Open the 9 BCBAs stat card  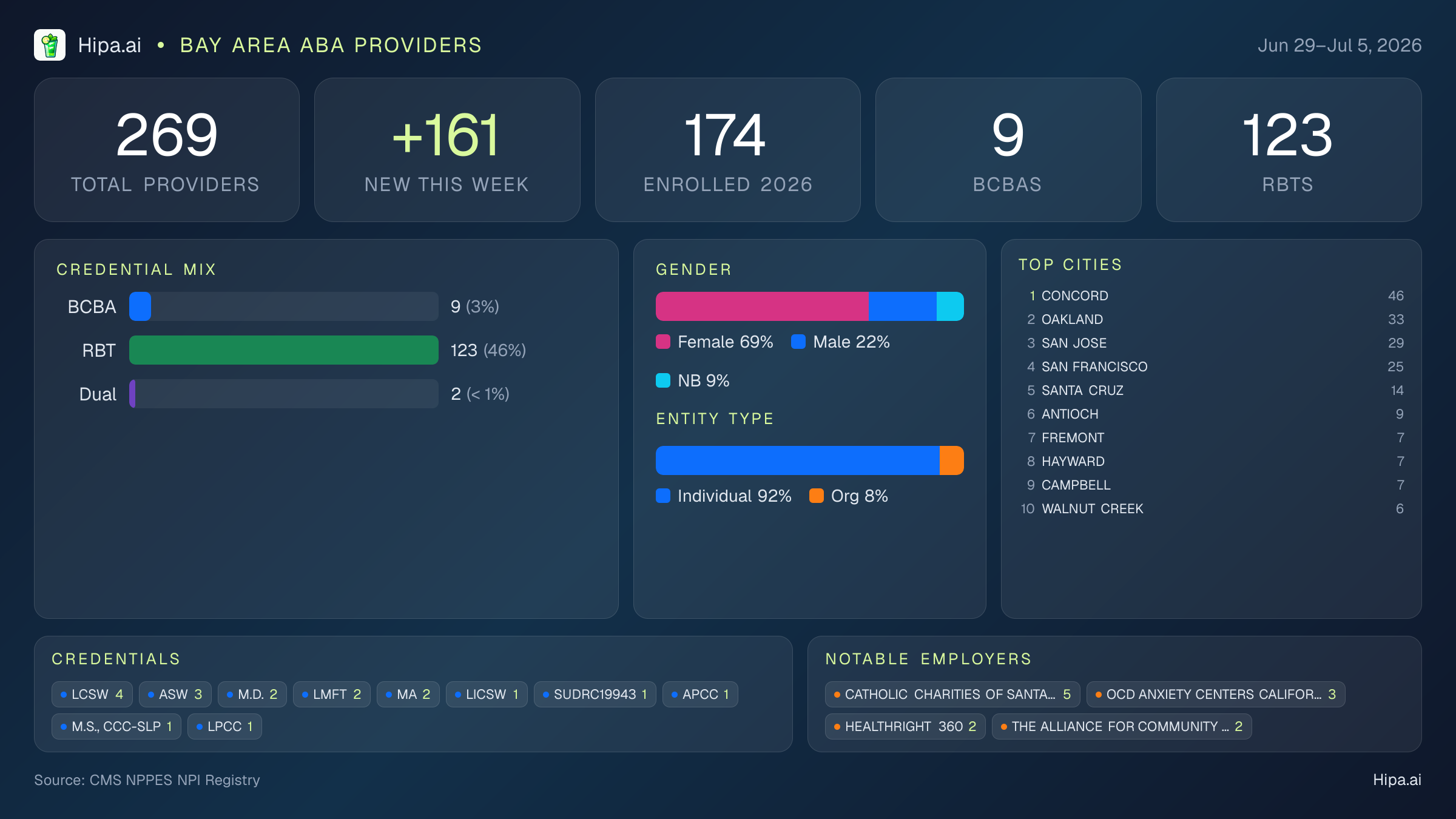point(1008,150)
